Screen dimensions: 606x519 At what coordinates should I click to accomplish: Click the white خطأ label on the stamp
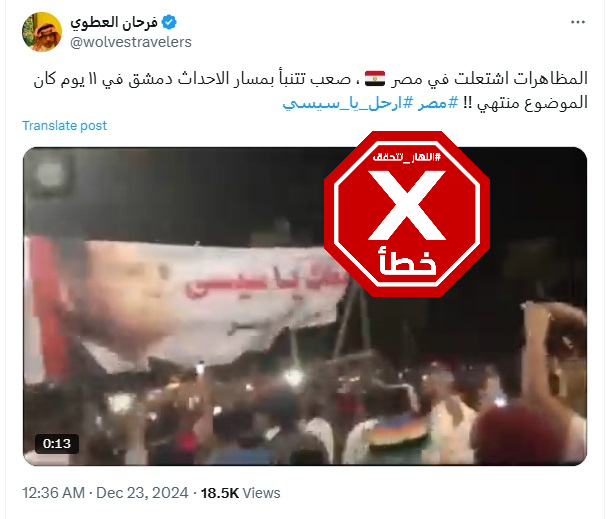click(408, 261)
